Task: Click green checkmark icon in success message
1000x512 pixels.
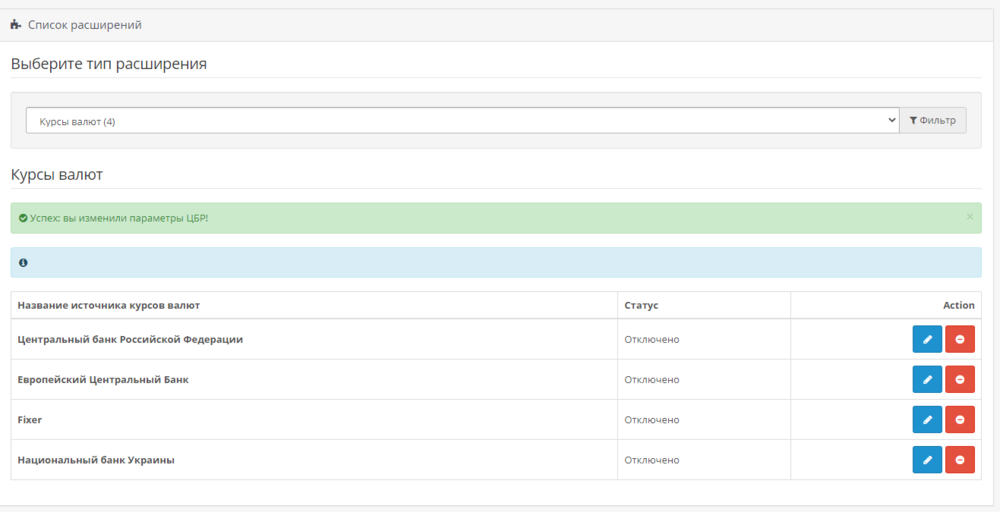Action: pyautogui.click(x=23, y=218)
